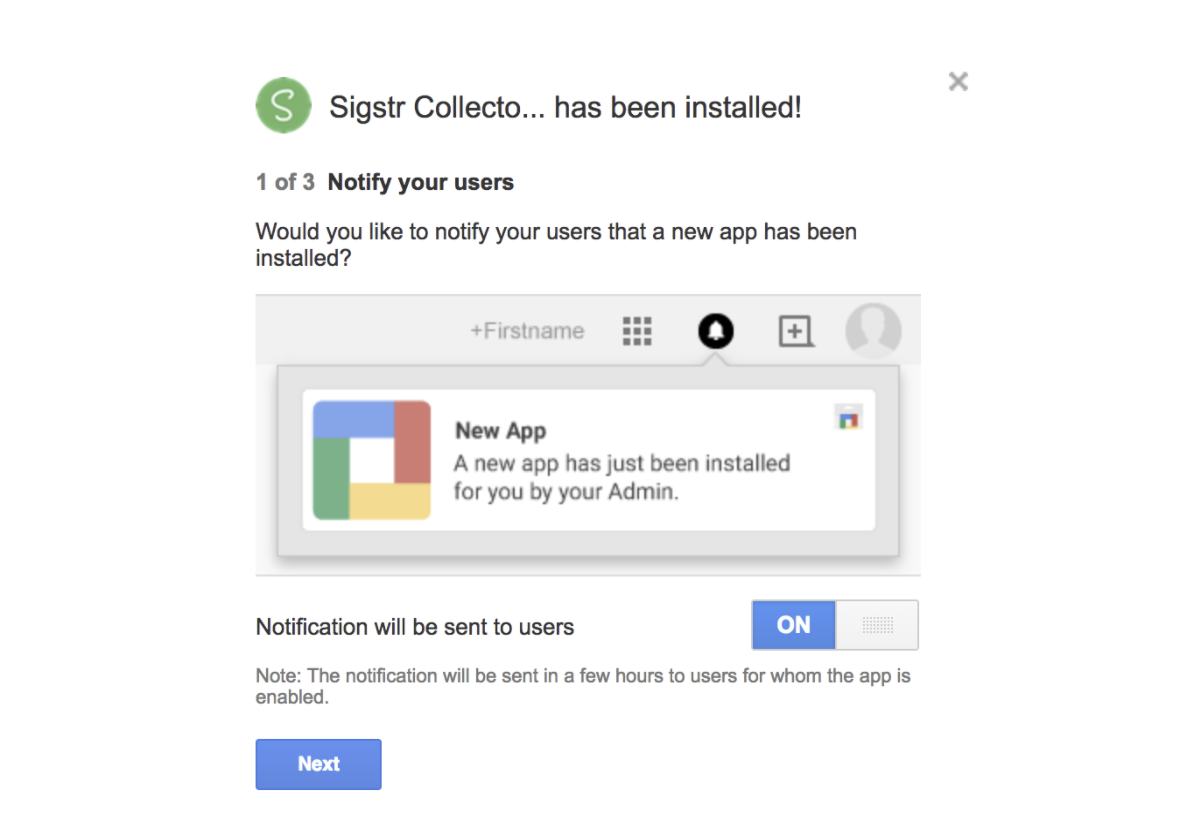Close the installation dialog with the X
The height and width of the screenshot is (832, 1196).
point(958,82)
